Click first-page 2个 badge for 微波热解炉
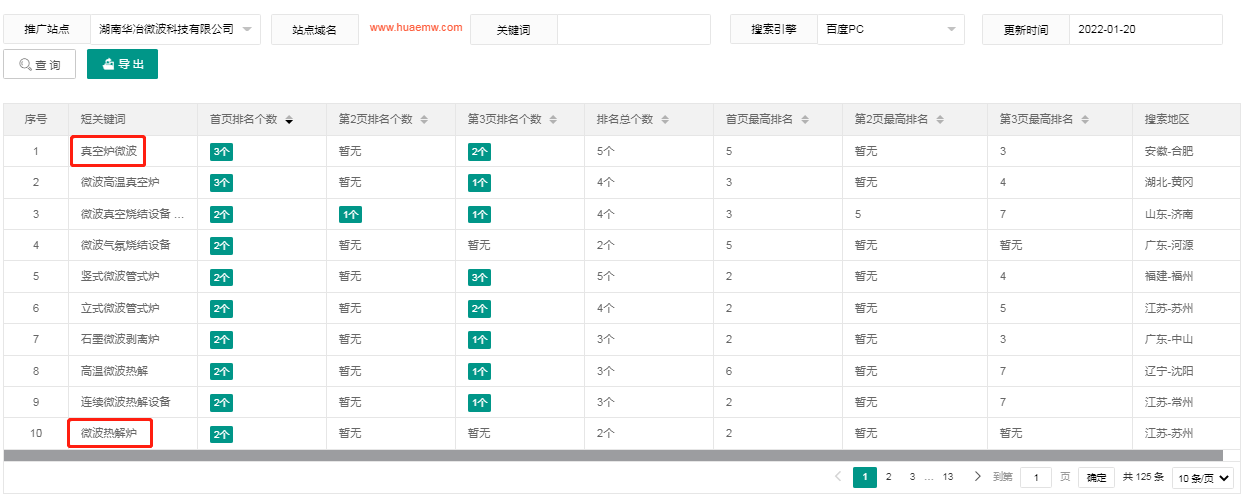1245x500 pixels. click(221, 434)
